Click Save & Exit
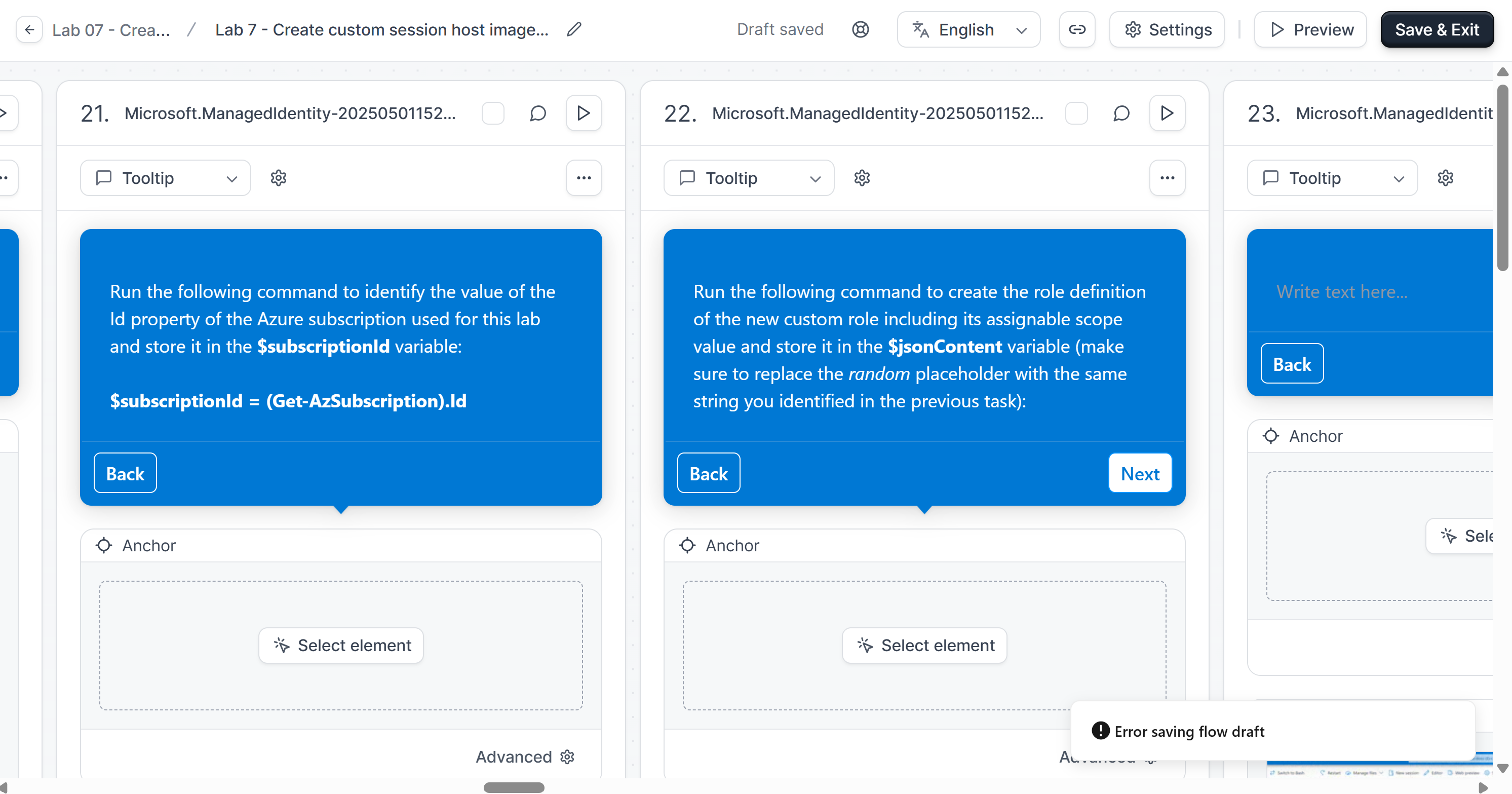This screenshot has width=1512, height=794. click(1437, 29)
